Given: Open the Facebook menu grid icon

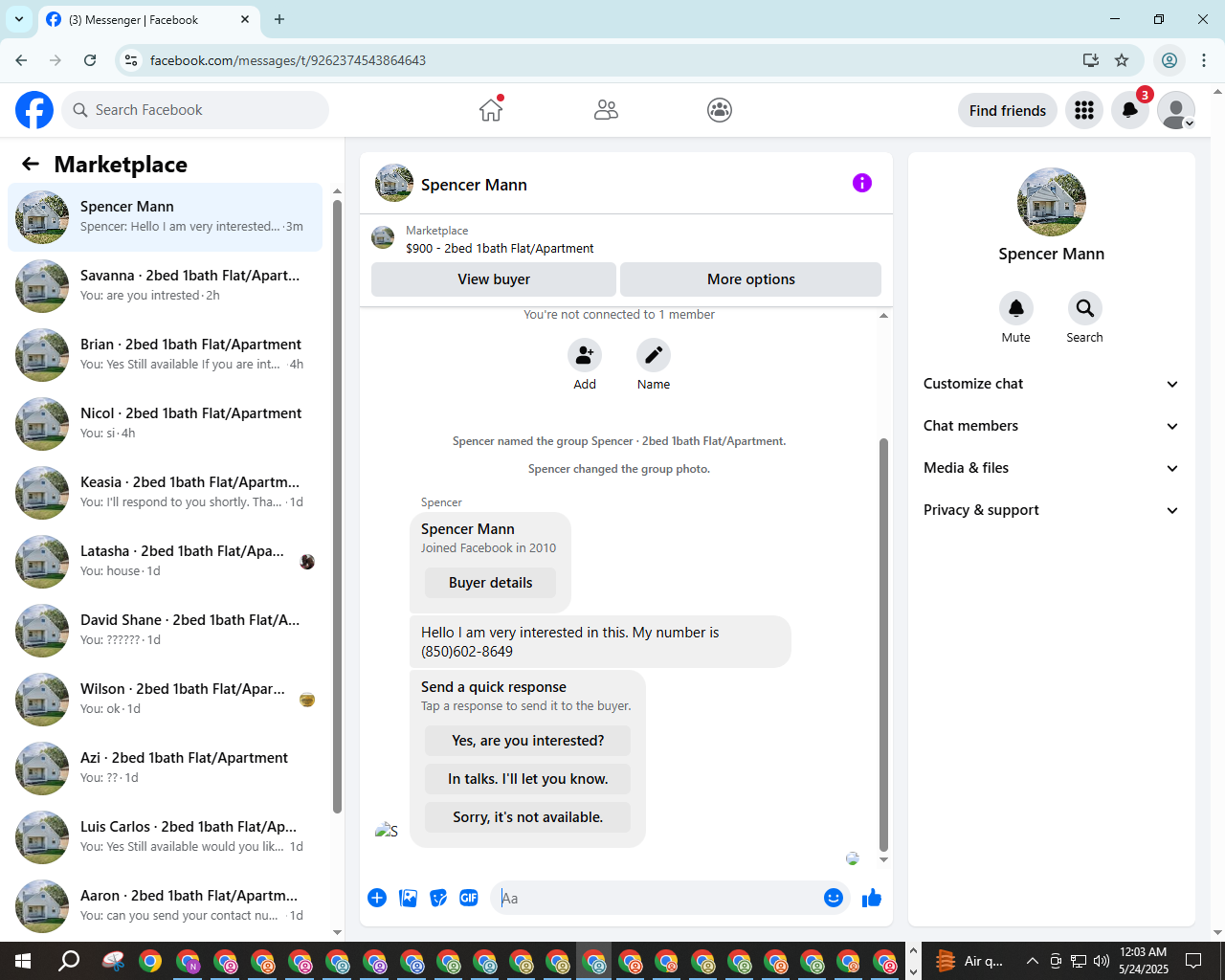Looking at the screenshot, I should click(x=1084, y=111).
